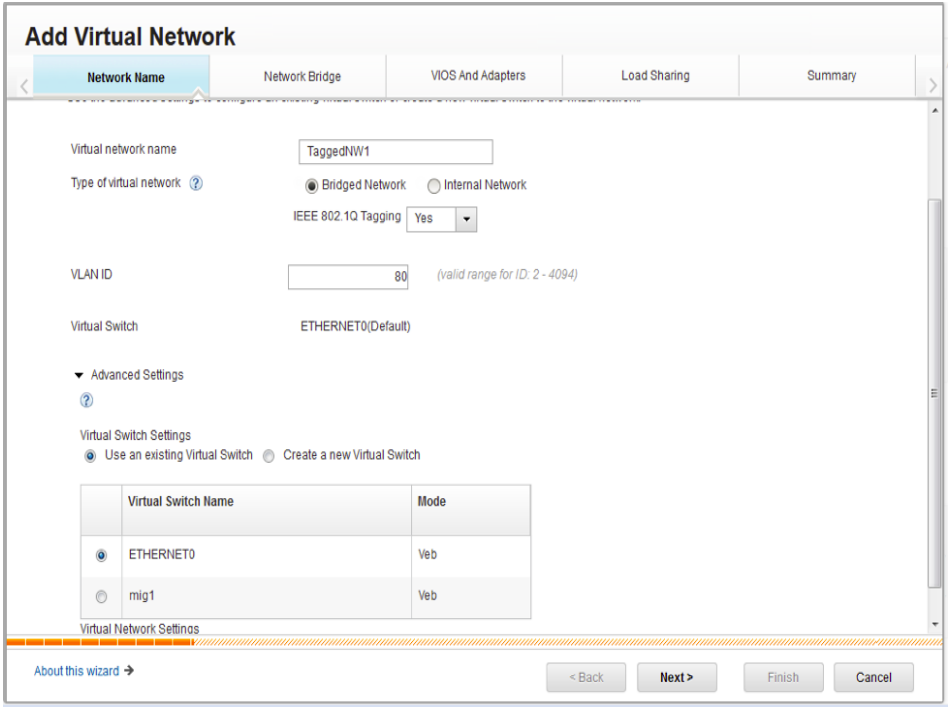948x707 pixels.
Task: Click the Mode column header
Action: tap(471, 510)
